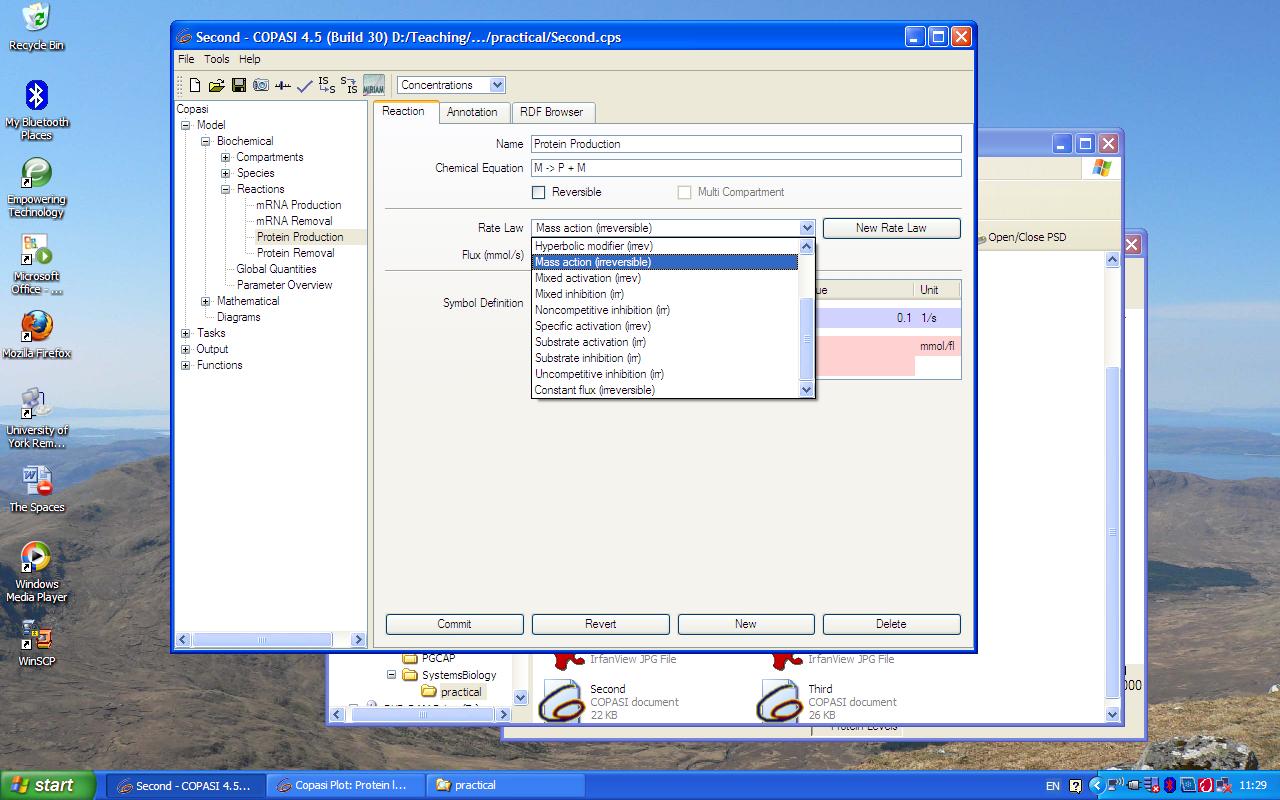Click the camera capture toolbar icon
Image resolution: width=1280 pixels, height=800 pixels.
(x=261, y=86)
